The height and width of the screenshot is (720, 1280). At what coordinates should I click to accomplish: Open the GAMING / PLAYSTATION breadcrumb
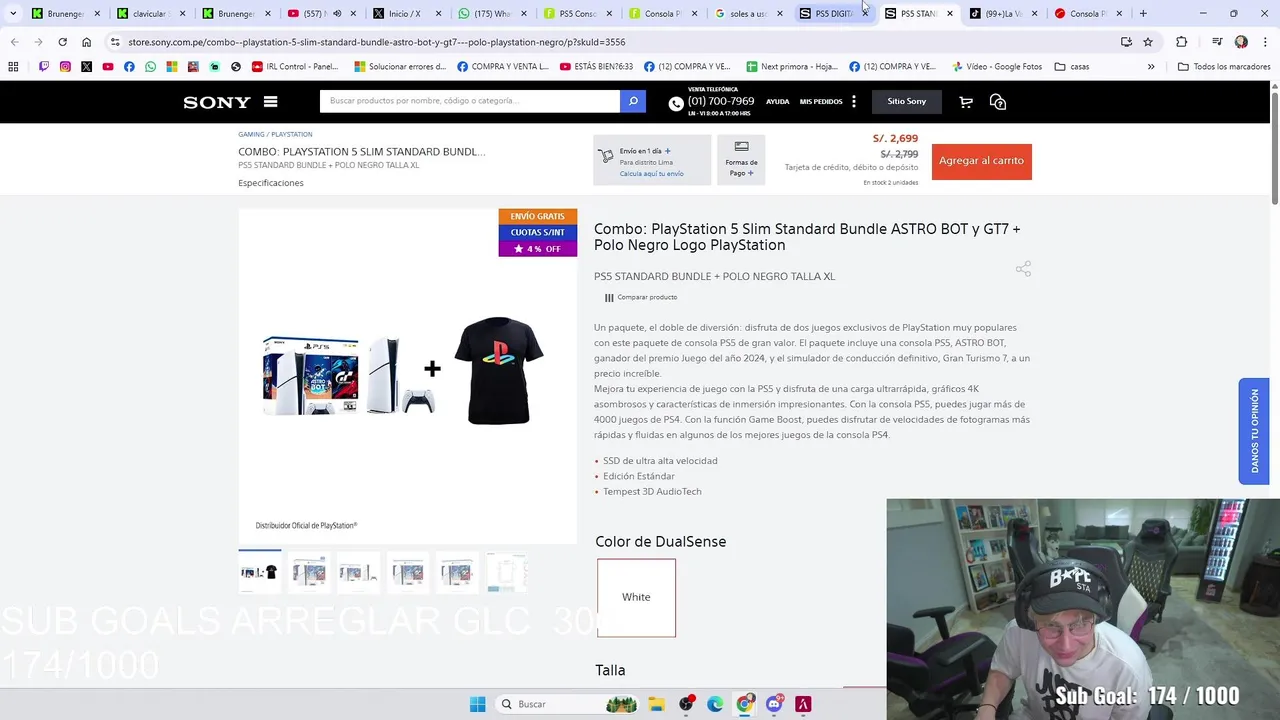275,134
